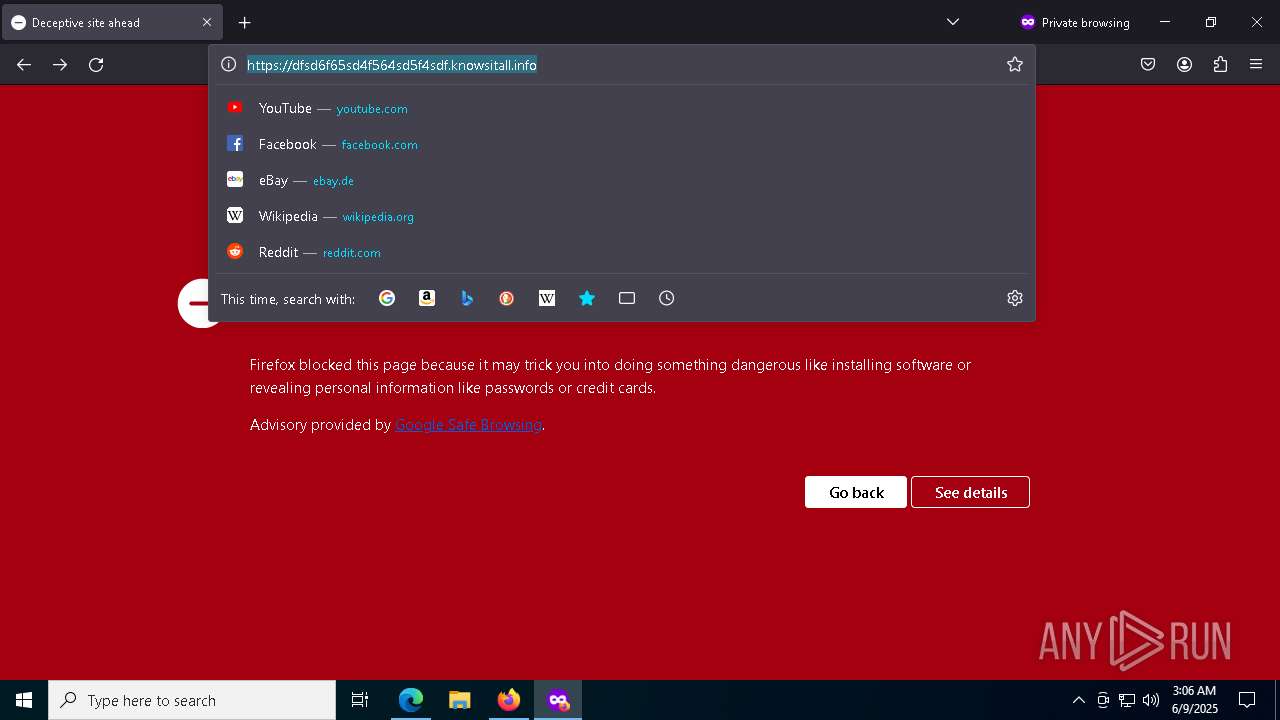Show hidden system tray icons
The width and height of the screenshot is (1280, 720).
pos(1078,700)
